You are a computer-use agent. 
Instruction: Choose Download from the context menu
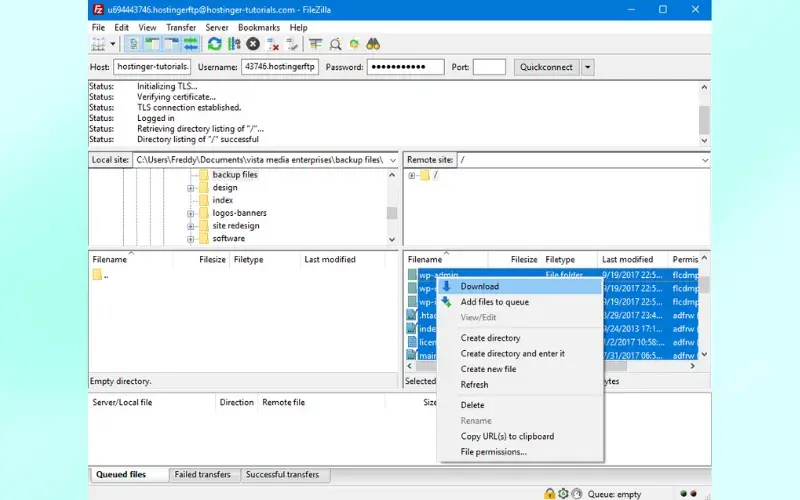[x=520, y=286]
